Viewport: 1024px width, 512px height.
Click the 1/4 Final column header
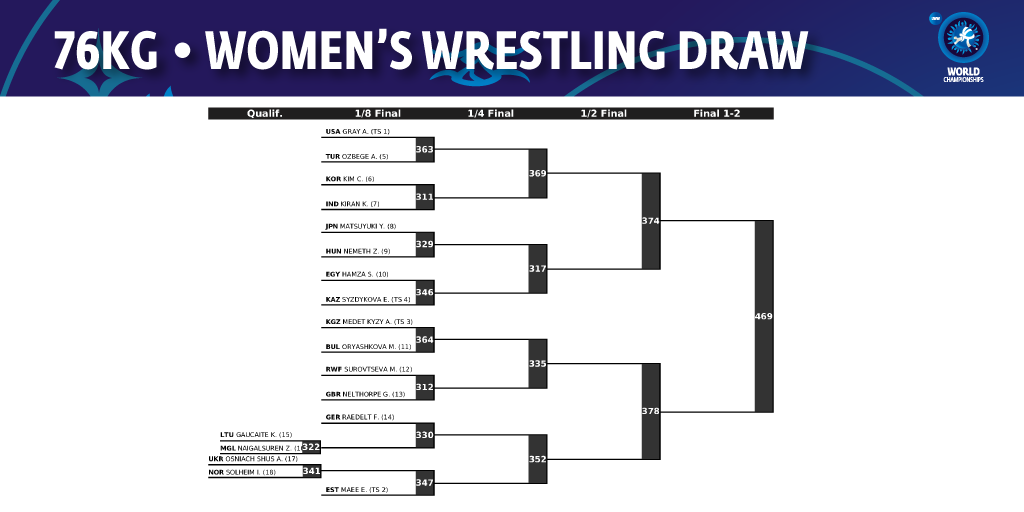[490, 114]
